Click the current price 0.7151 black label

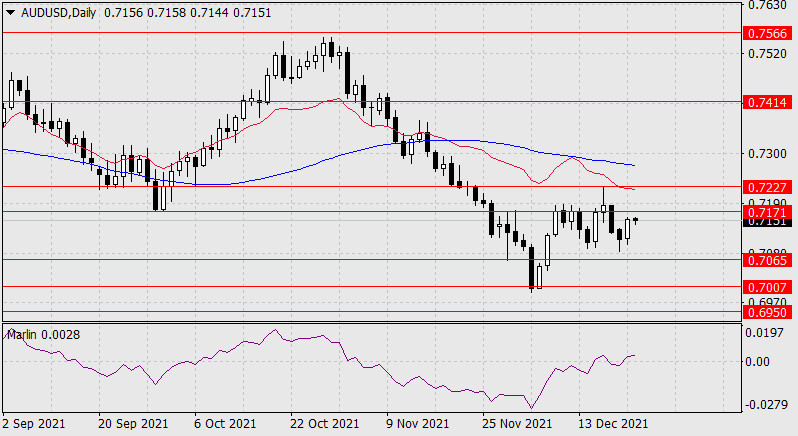click(767, 222)
